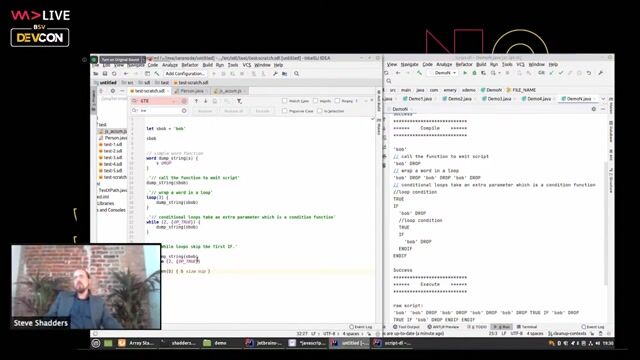
Task: Debug DemoN with bug icon
Action: [x=474, y=73]
